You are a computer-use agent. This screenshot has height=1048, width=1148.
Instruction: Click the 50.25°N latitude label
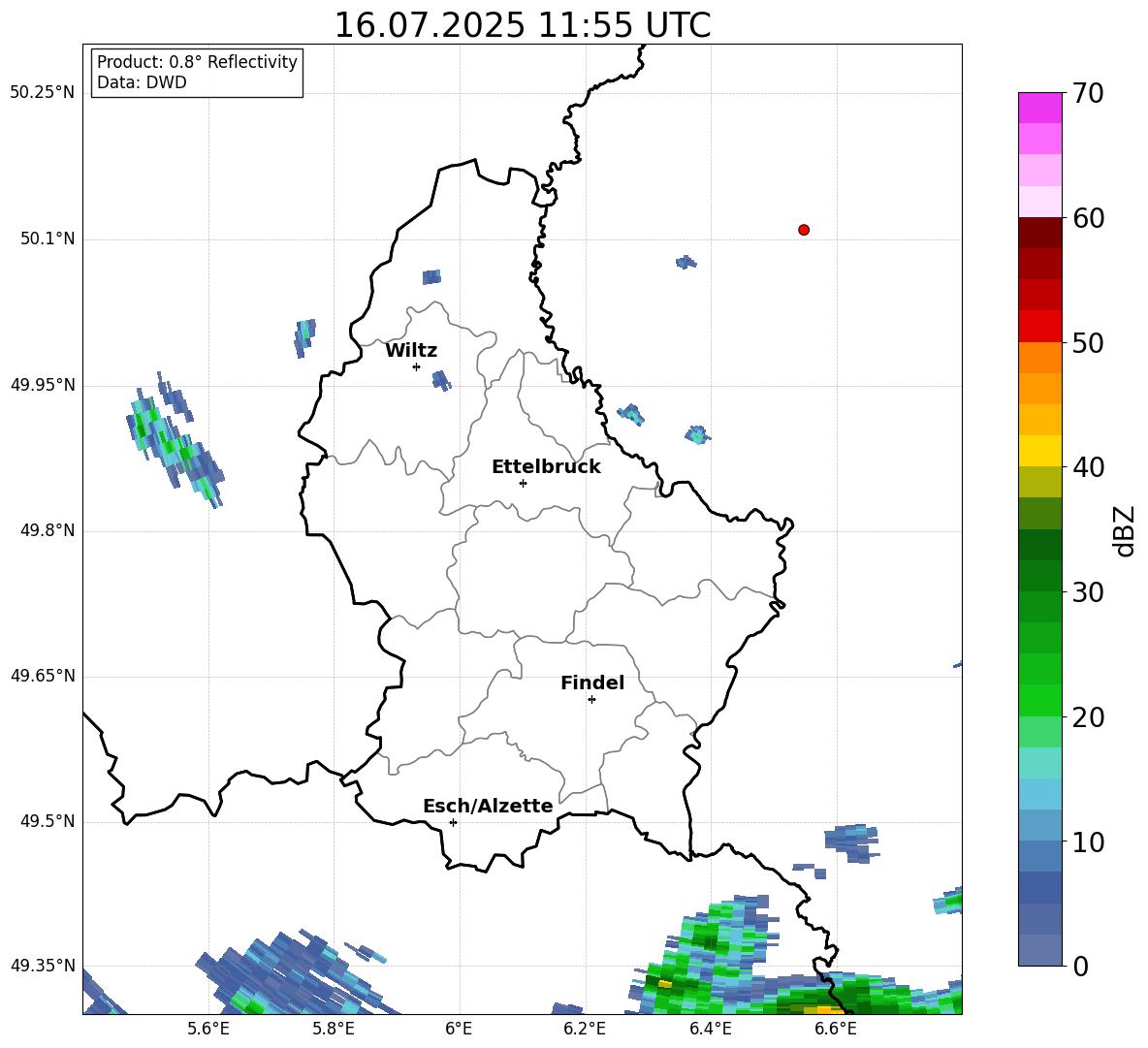coord(43,93)
